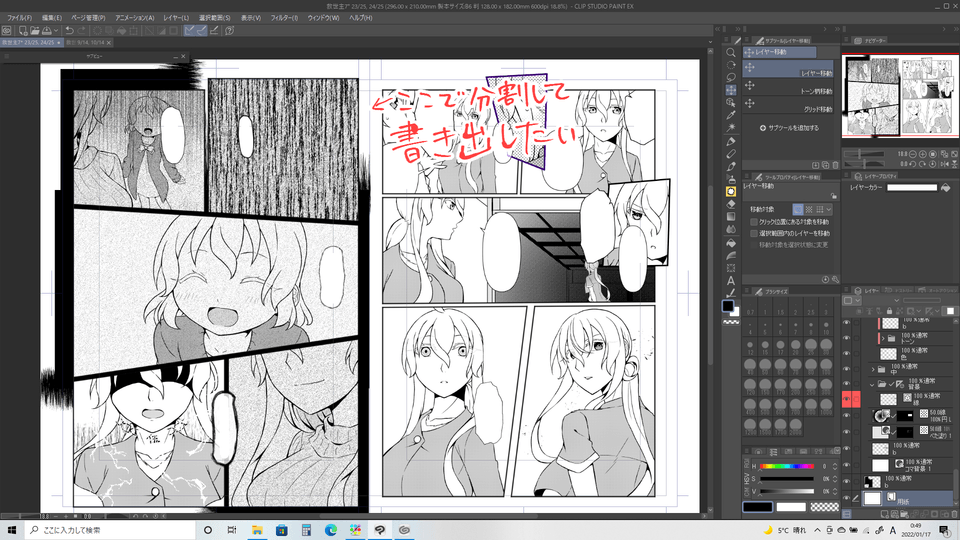Click the hue H rainbow slider
The height and width of the screenshot is (540, 960).
787,467
